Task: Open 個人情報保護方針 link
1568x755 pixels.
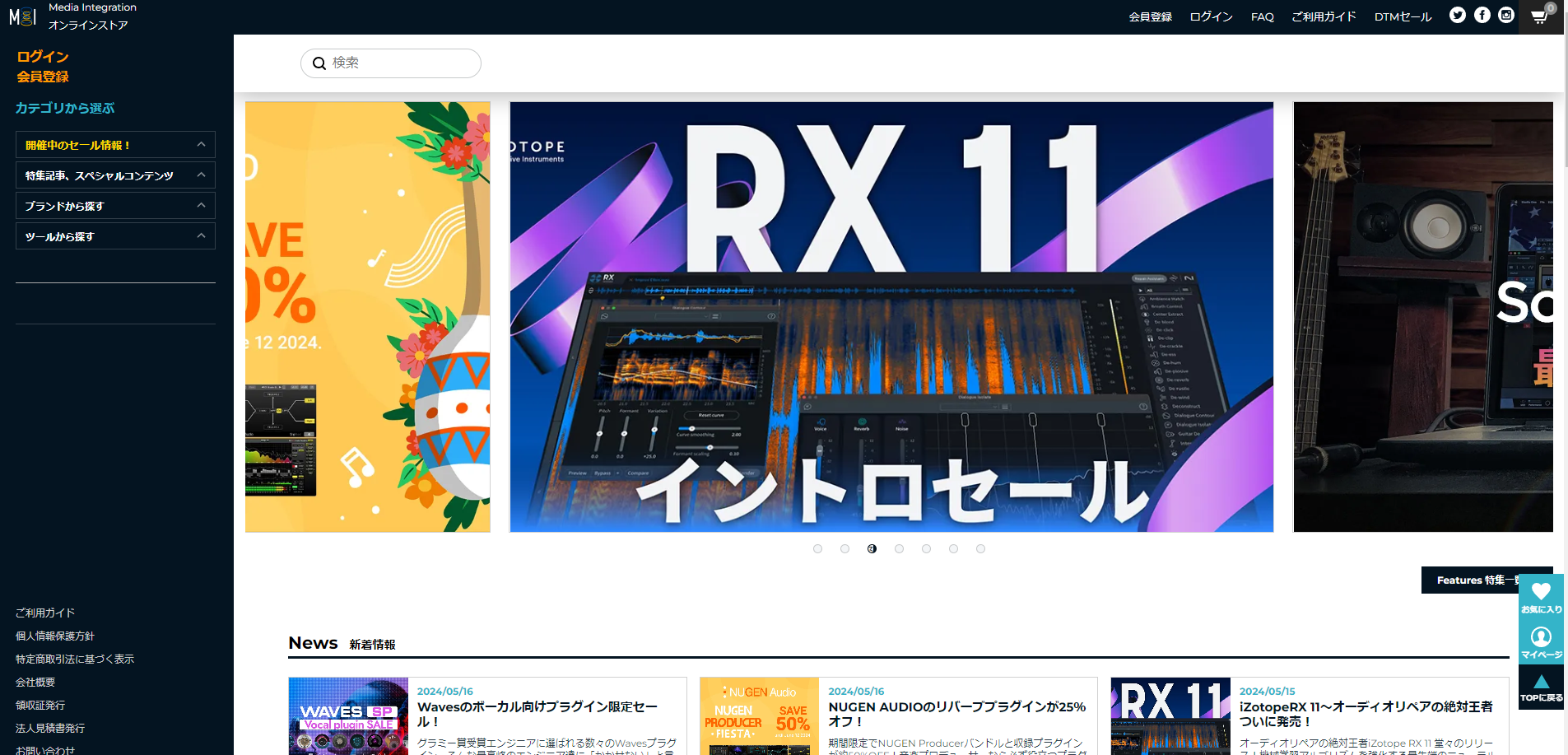Action: [55, 636]
